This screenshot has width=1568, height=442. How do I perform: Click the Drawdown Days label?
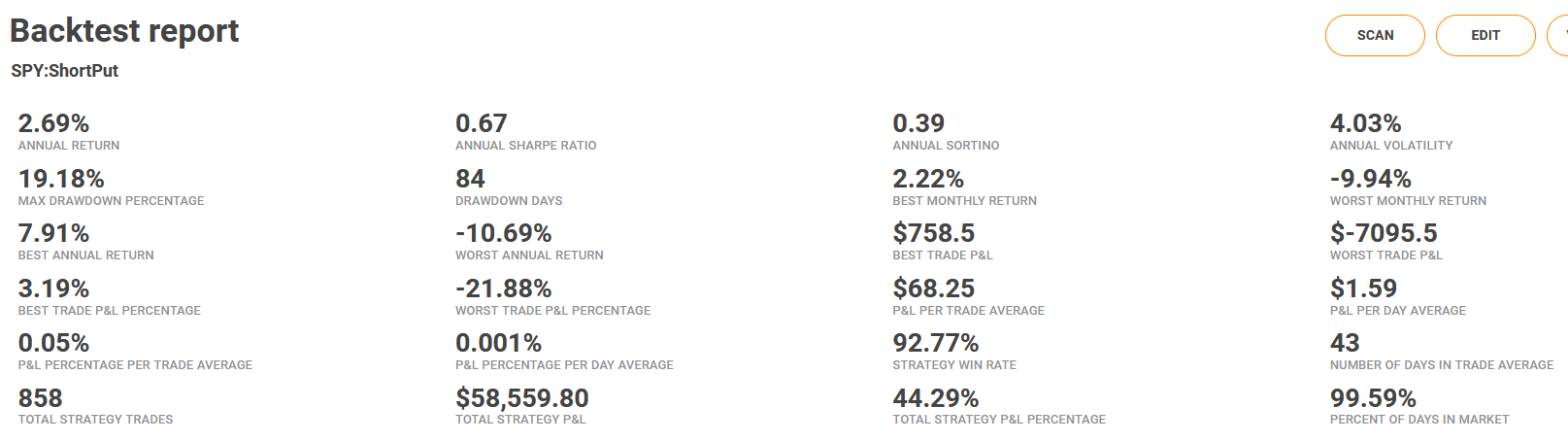click(509, 201)
